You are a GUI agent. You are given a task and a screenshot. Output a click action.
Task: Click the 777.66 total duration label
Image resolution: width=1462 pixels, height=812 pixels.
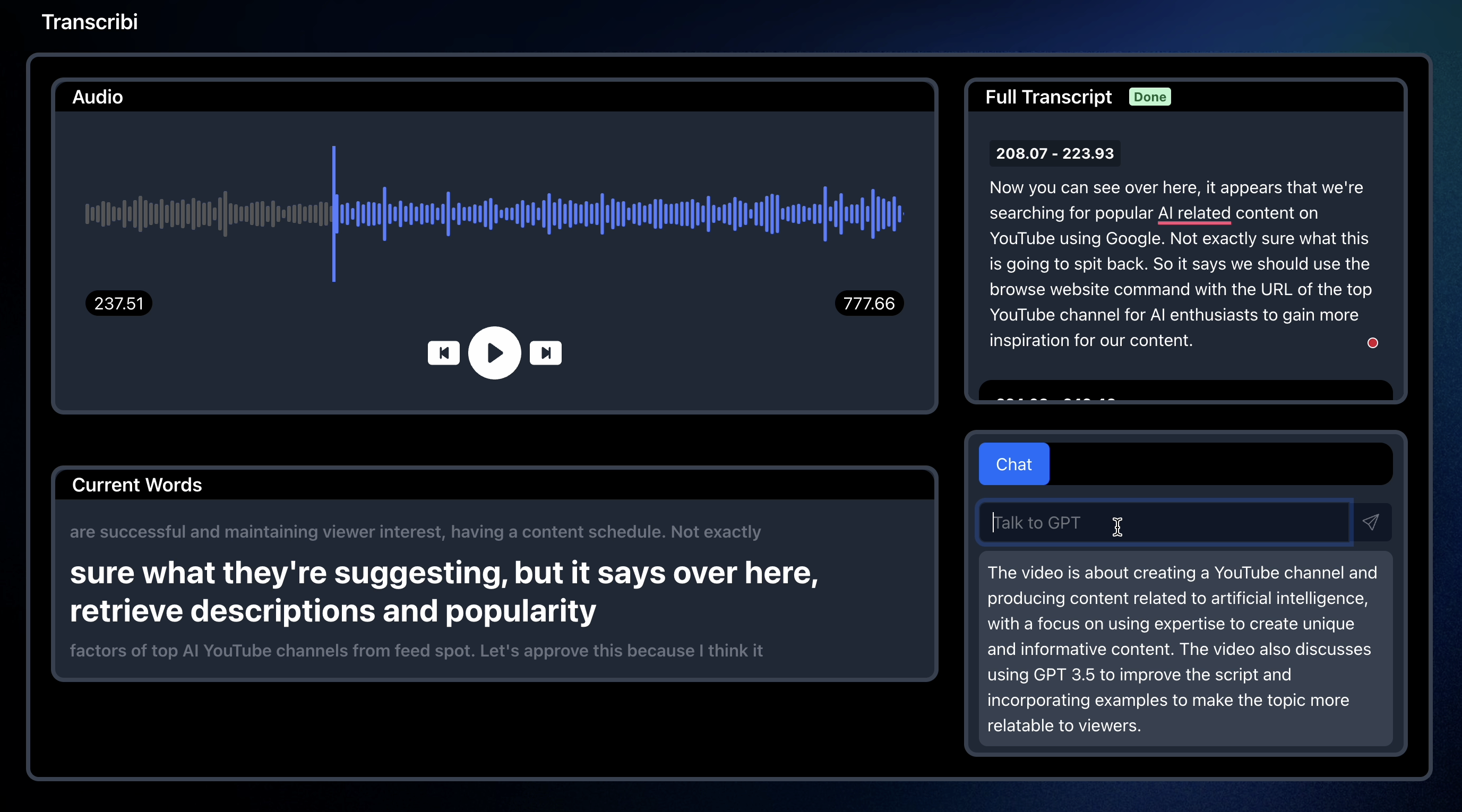[868, 304]
